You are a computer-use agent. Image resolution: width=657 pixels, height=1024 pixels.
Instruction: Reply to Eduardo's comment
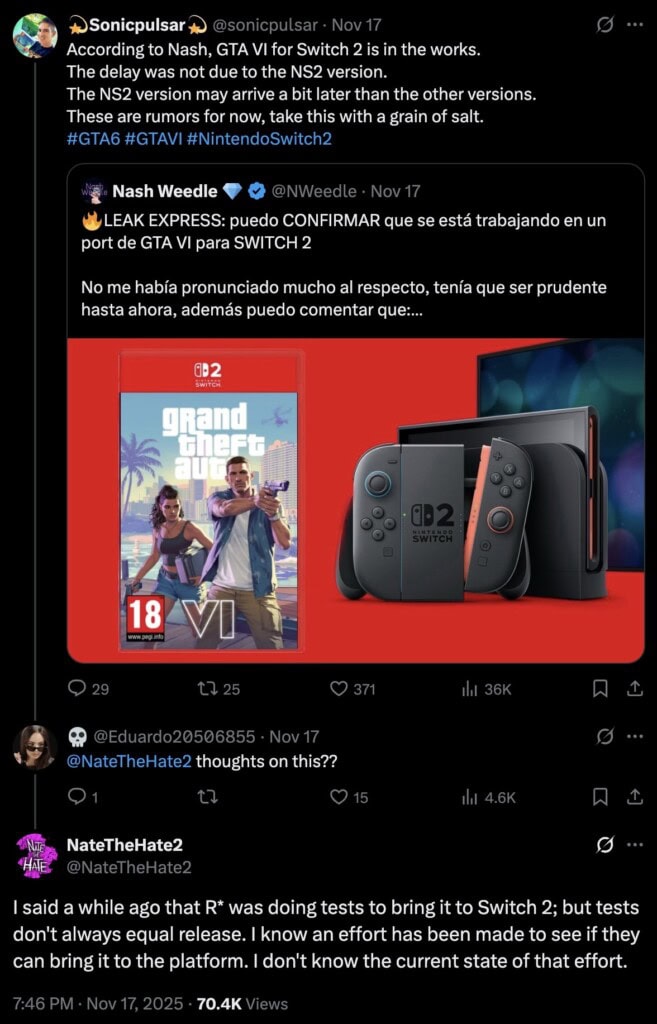(x=77, y=797)
